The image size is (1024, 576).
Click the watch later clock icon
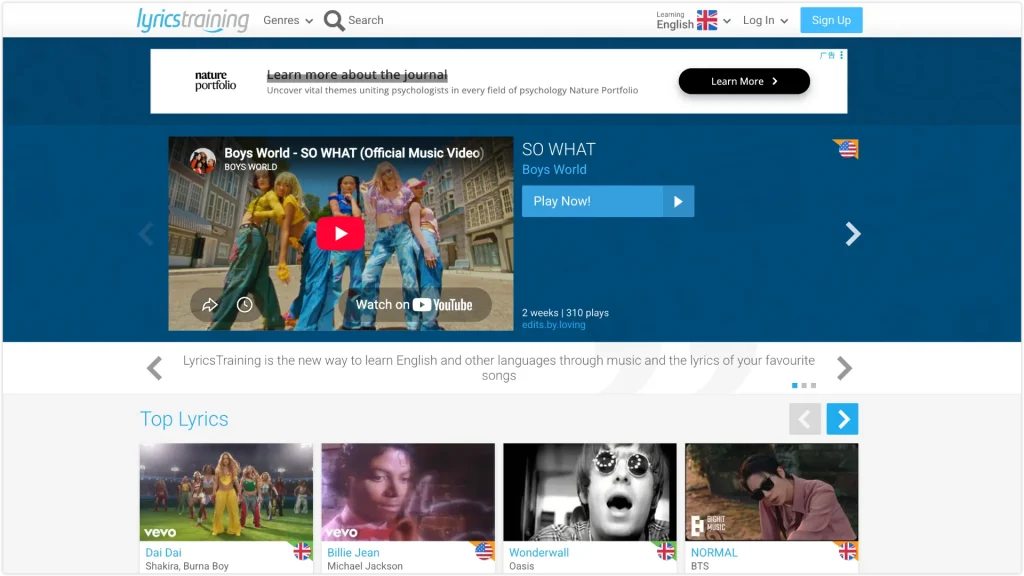point(245,305)
